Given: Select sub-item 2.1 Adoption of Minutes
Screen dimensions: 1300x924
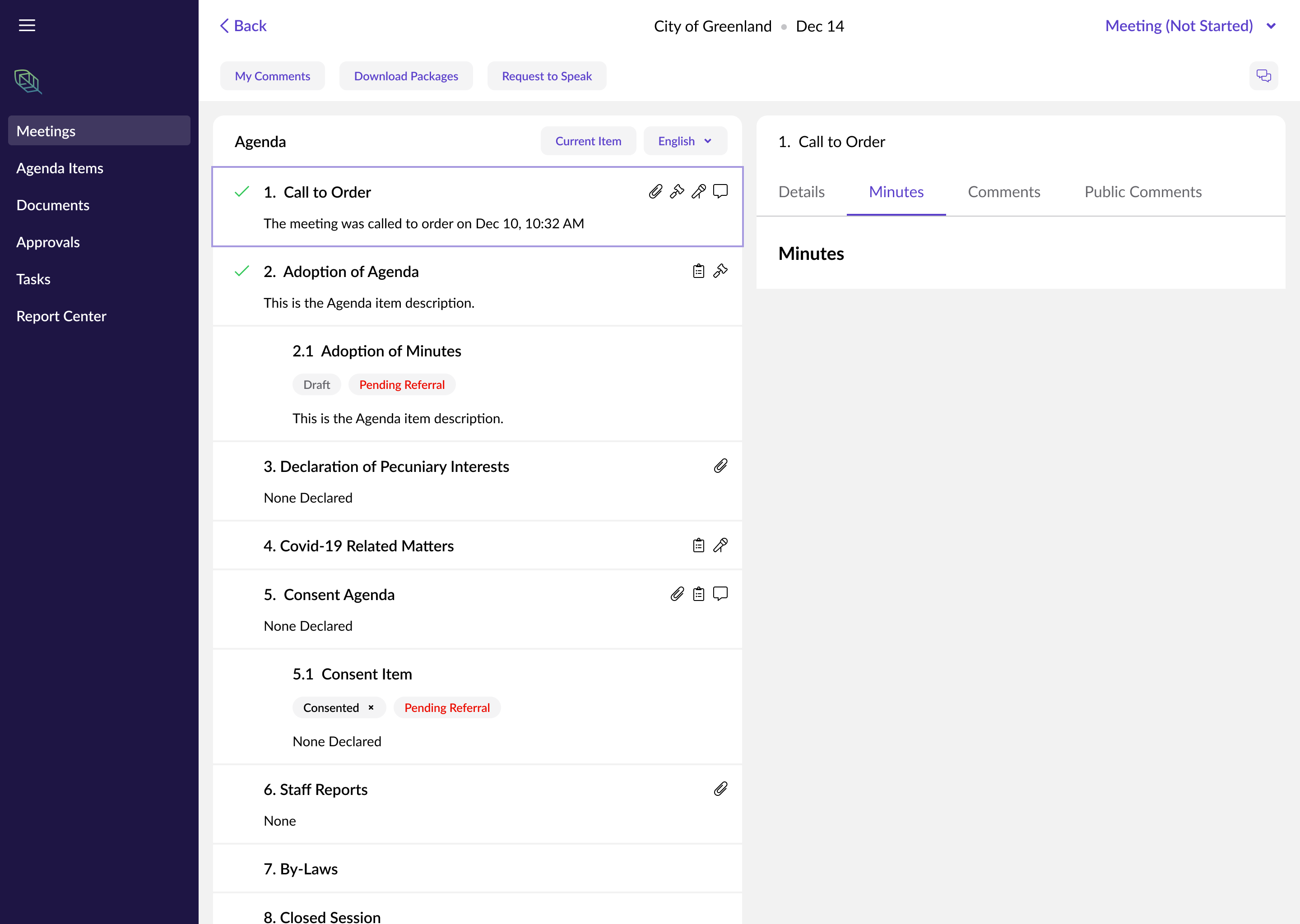Looking at the screenshot, I should tap(478, 383).
